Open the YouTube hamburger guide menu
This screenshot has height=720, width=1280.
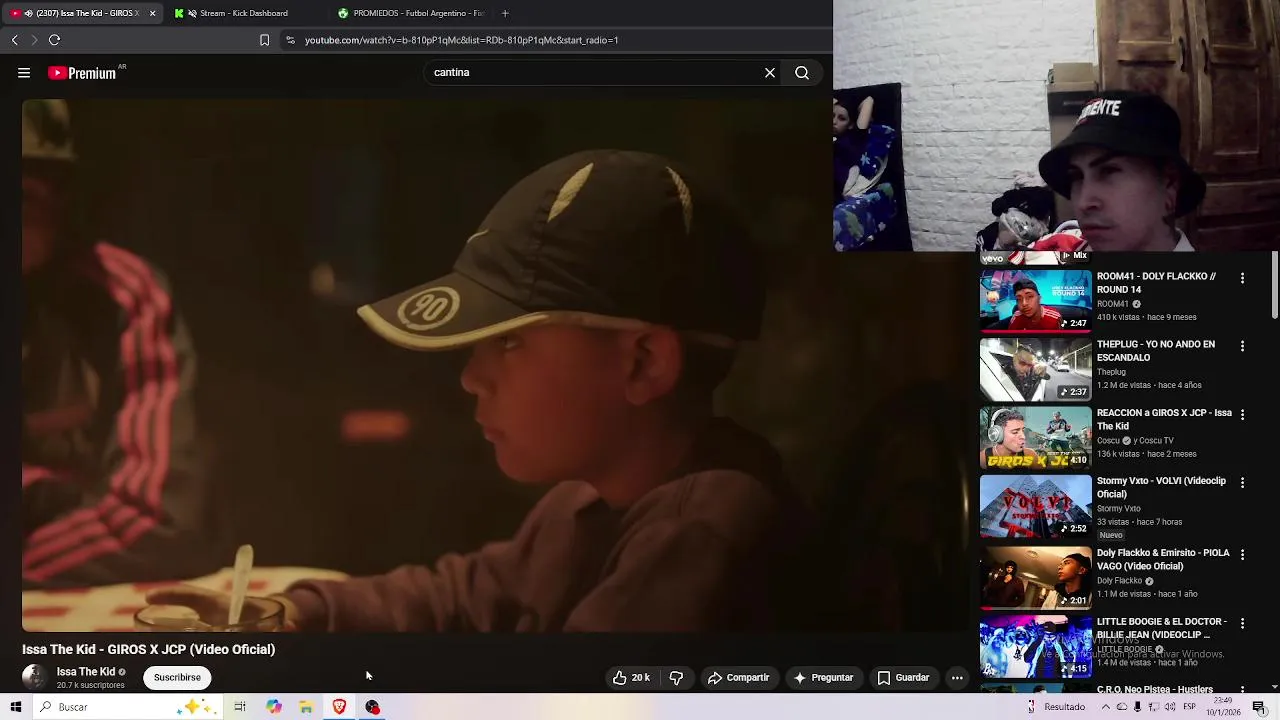[x=24, y=73]
